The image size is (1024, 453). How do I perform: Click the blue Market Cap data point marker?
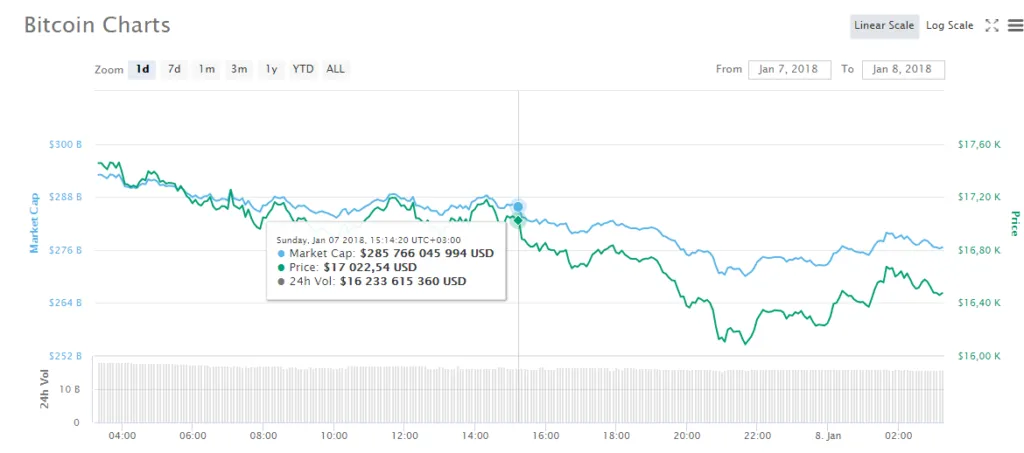pyautogui.click(x=519, y=207)
